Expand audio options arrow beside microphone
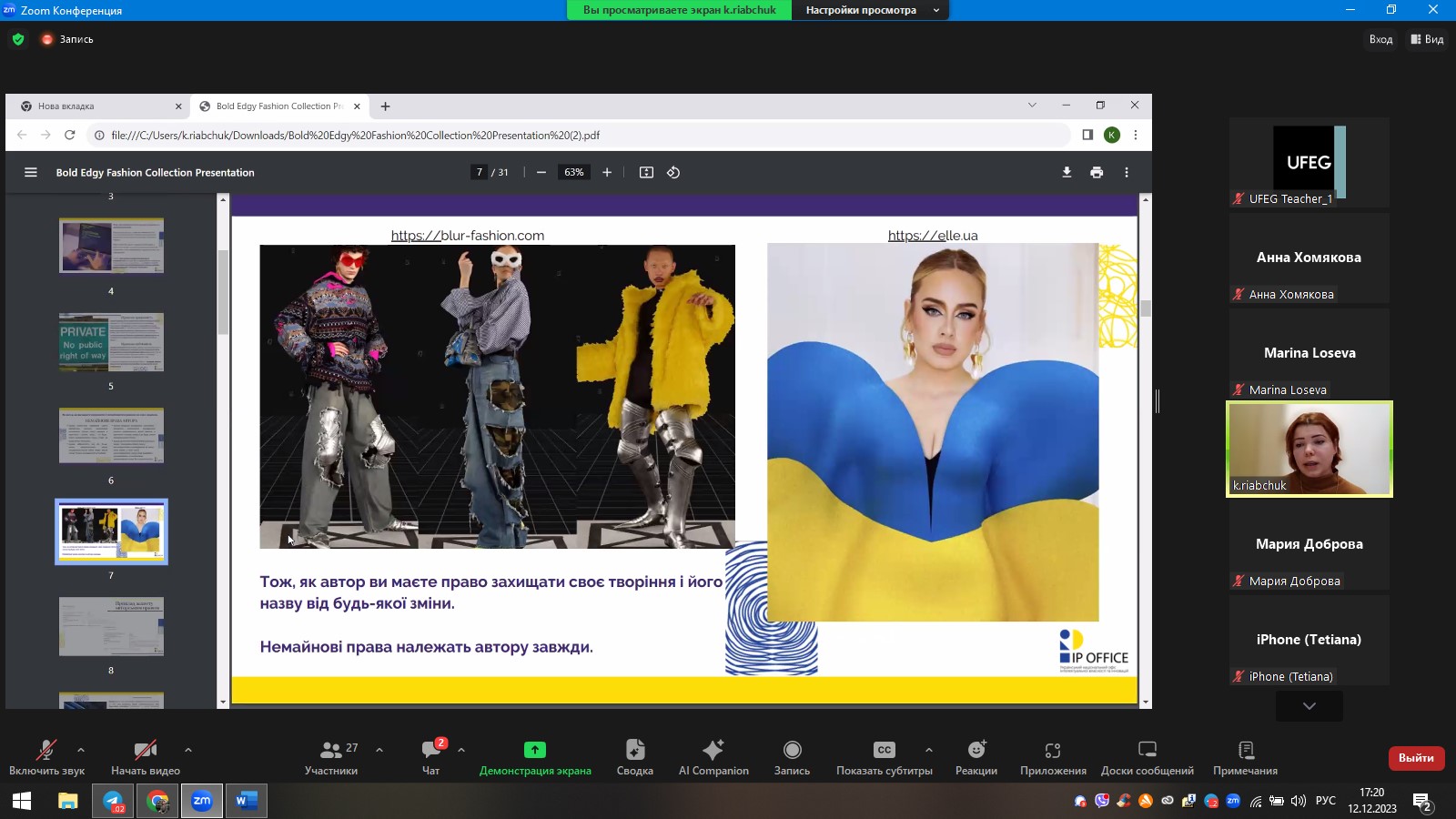The height and width of the screenshot is (819, 1456). click(x=81, y=750)
